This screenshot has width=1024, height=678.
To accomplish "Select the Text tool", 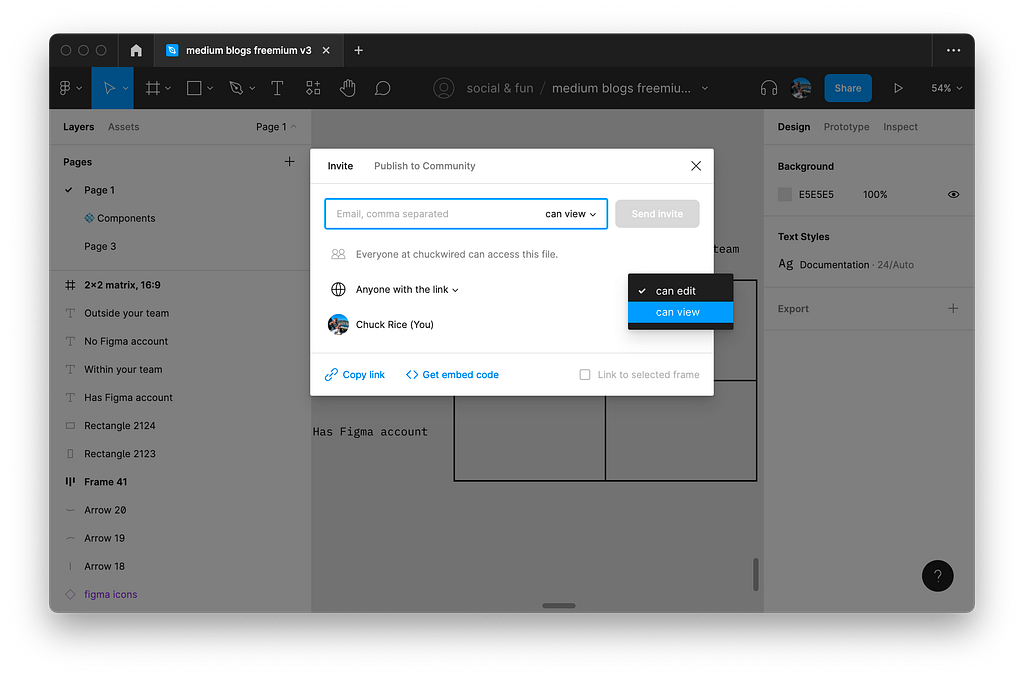I will tap(277, 88).
